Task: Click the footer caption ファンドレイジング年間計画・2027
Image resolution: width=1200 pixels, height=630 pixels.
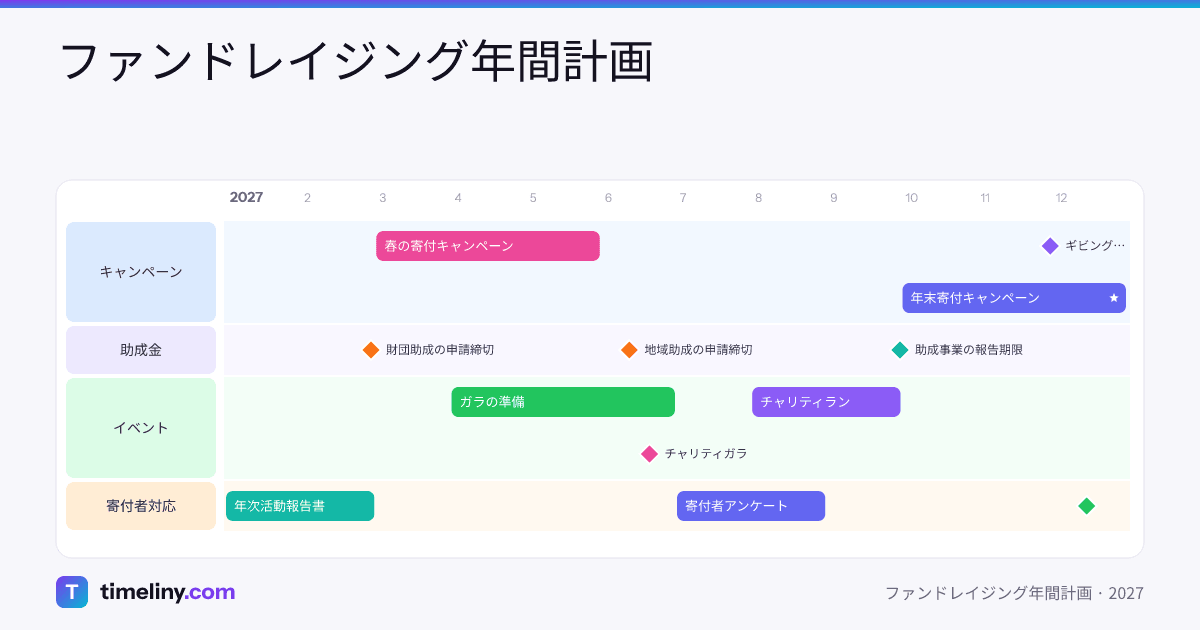Action: (x=1014, y=593)
